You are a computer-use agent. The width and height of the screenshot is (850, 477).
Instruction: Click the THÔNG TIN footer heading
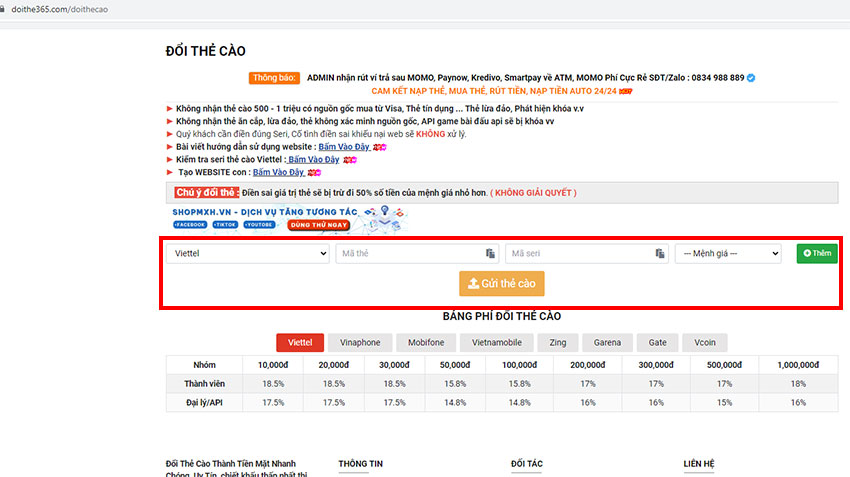click(360, 464)
